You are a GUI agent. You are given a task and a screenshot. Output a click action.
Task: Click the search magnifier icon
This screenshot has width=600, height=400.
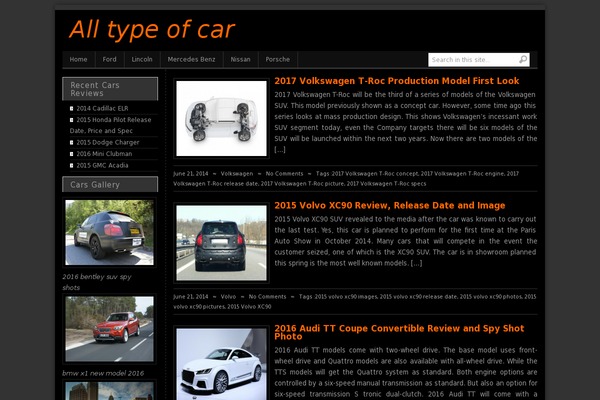[523, 59]
